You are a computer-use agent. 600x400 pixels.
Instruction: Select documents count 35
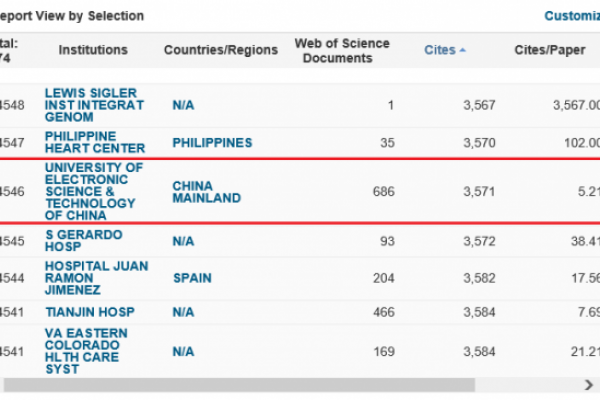(x=387, y=143)
